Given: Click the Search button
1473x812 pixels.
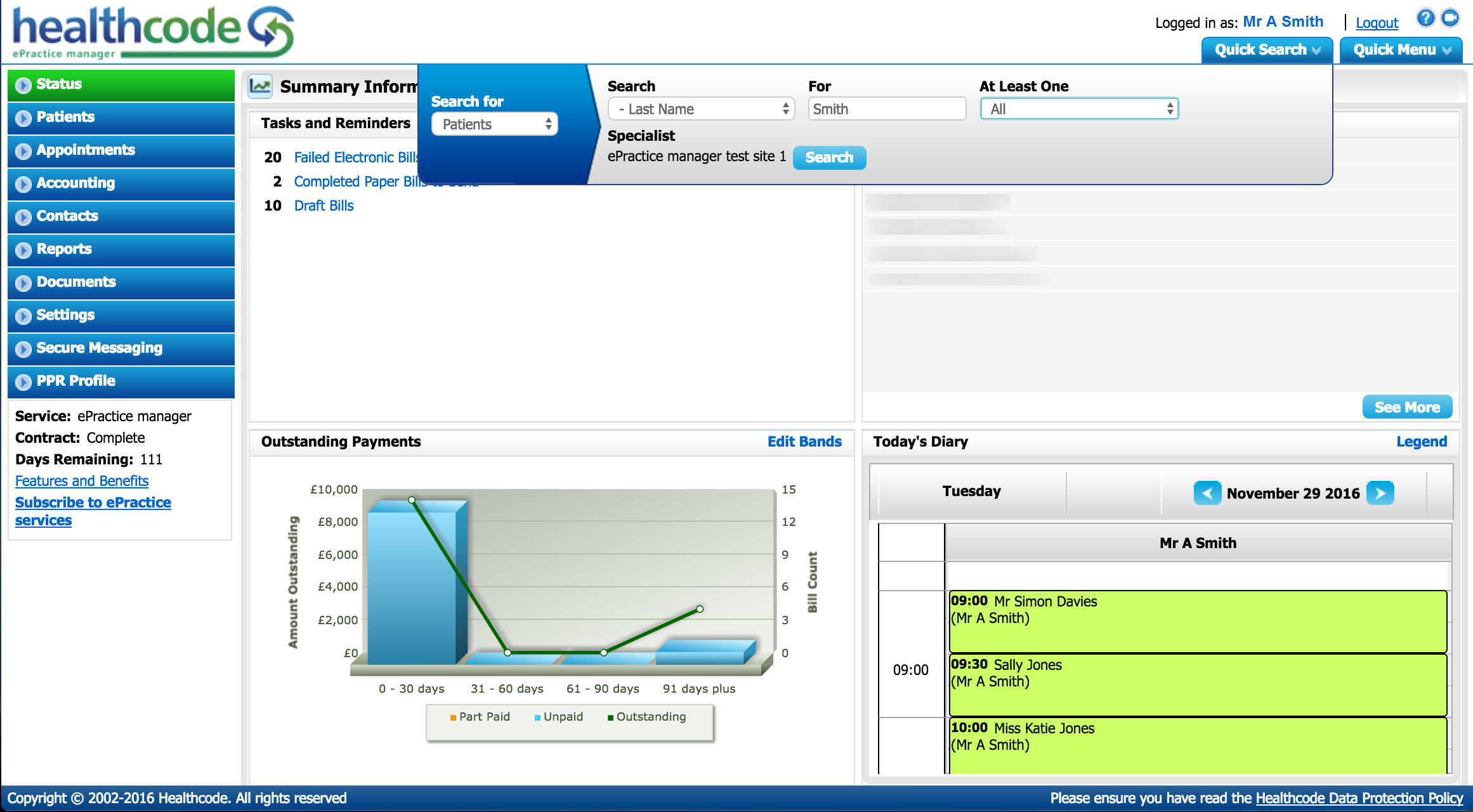Looking at the screenshot, I should coord(829,157).
